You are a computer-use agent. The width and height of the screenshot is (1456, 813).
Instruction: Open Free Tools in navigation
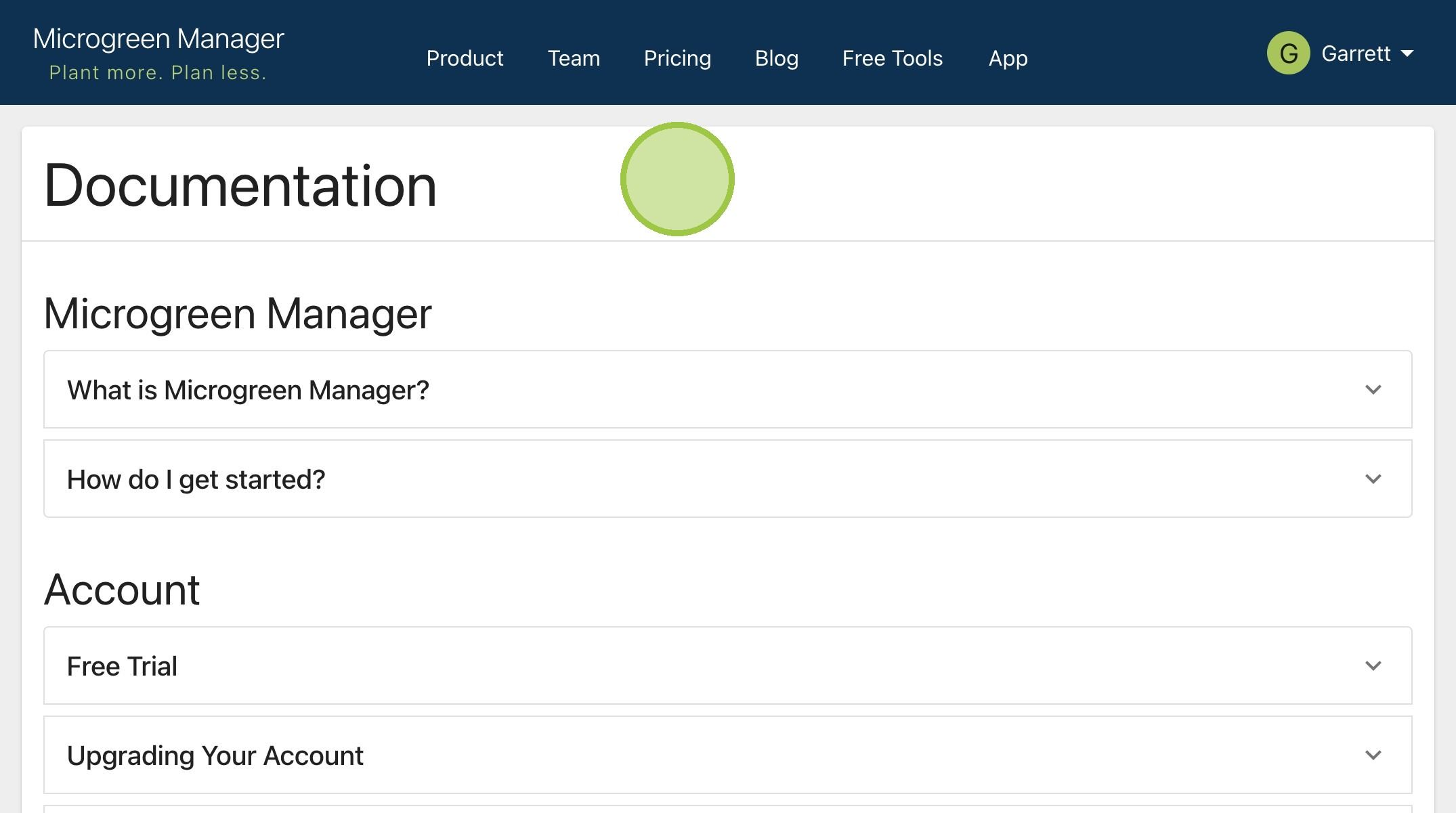(x=892, y=58)
